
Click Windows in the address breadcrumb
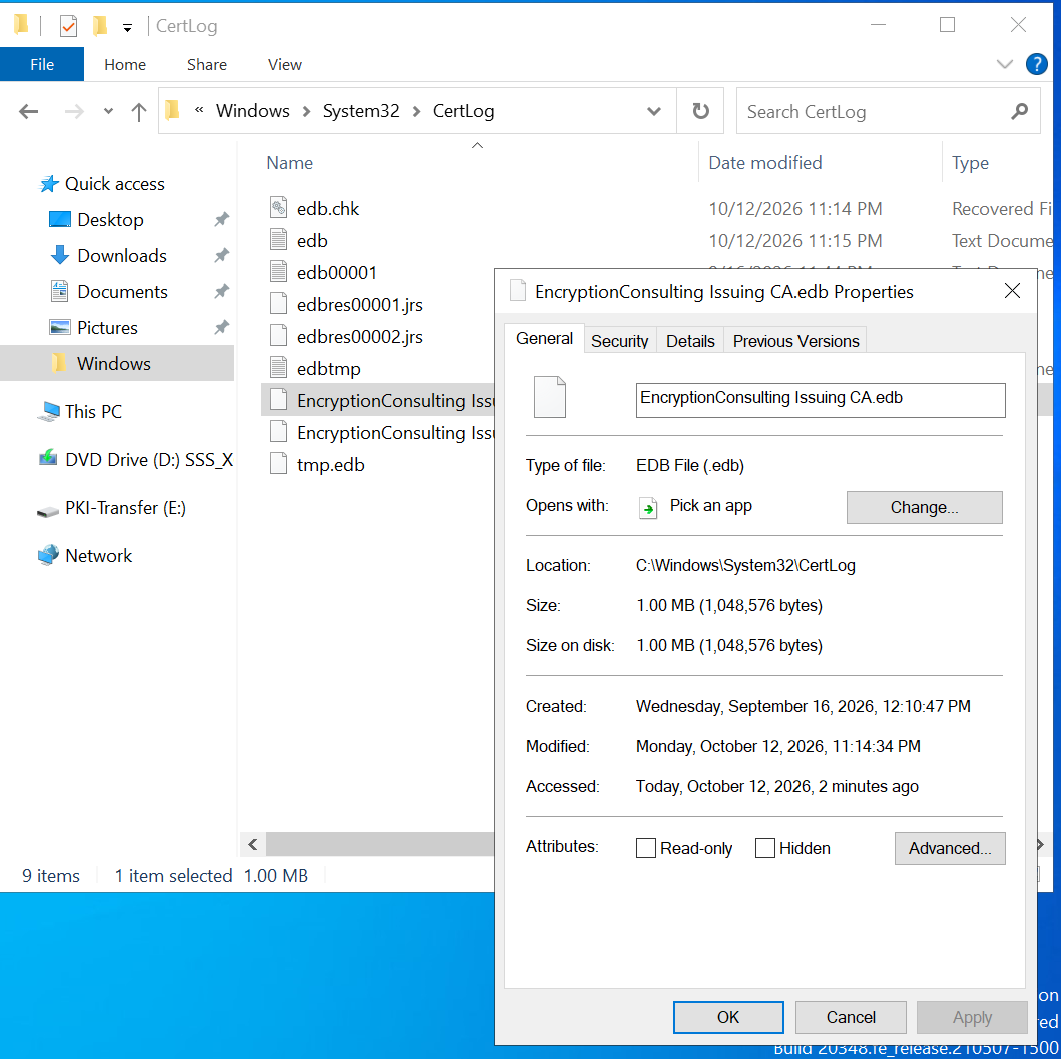[252, 111]
